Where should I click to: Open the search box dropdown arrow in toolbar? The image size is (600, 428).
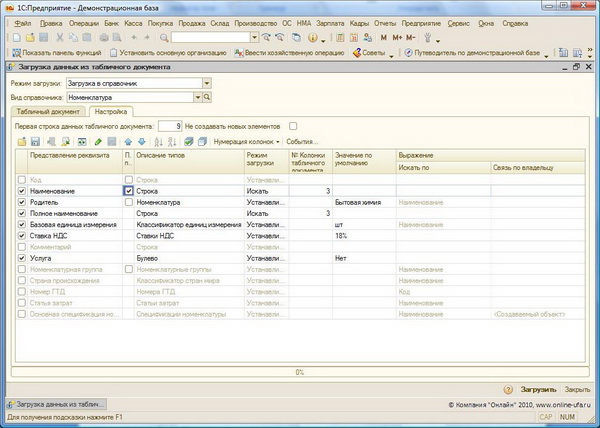tap(254, 37)
